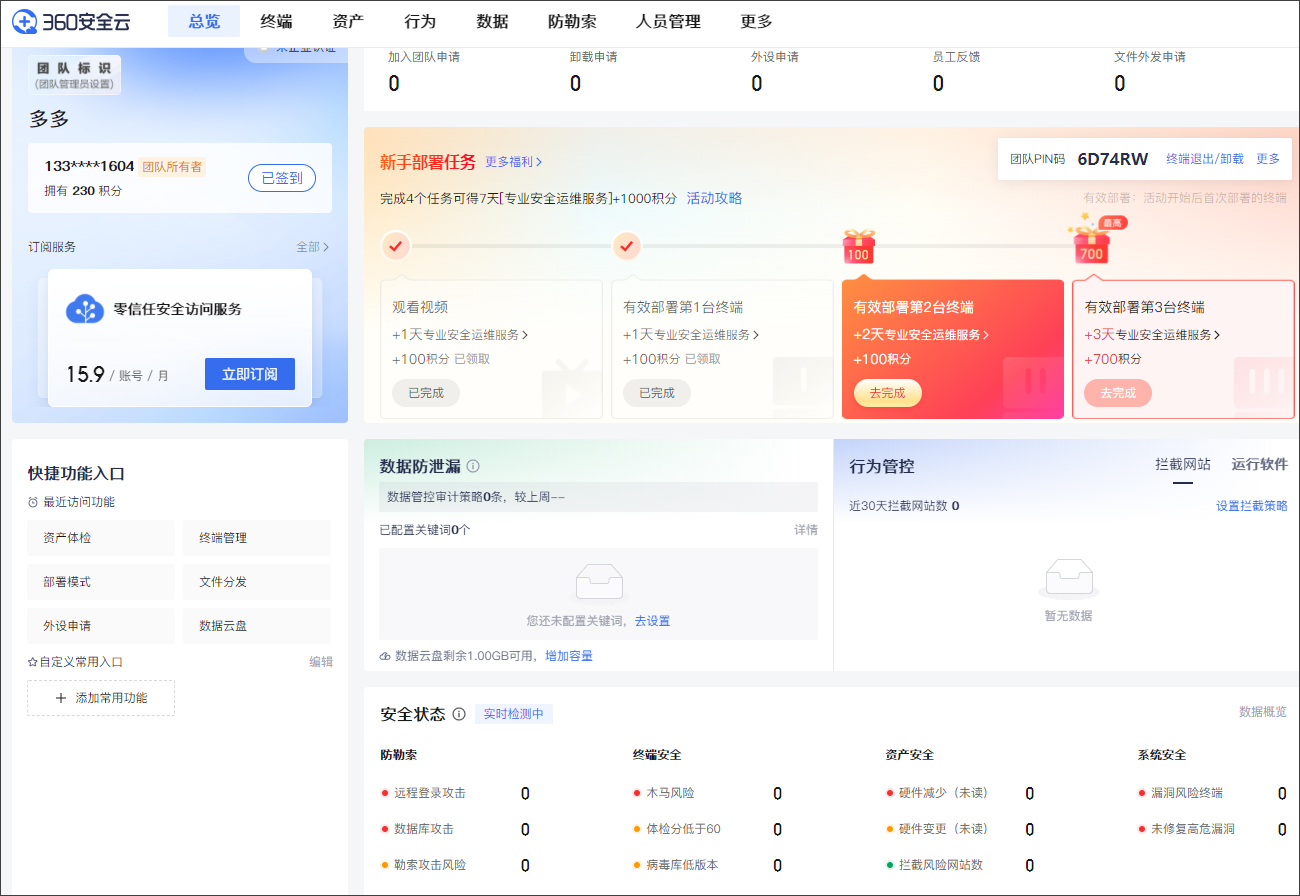Open 资产体检 shortcut
This screenshot has height=896, width=1300.
(101, 538)
